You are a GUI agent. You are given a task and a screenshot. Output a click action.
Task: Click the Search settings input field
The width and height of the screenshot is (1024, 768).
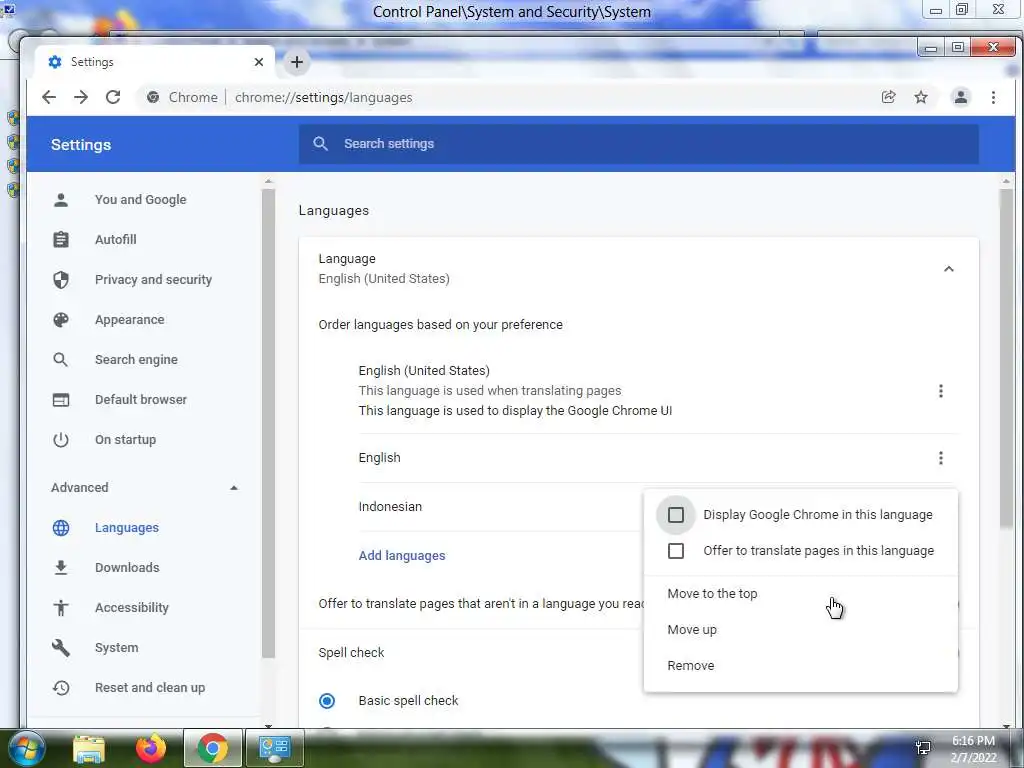(x=639, y=144)
